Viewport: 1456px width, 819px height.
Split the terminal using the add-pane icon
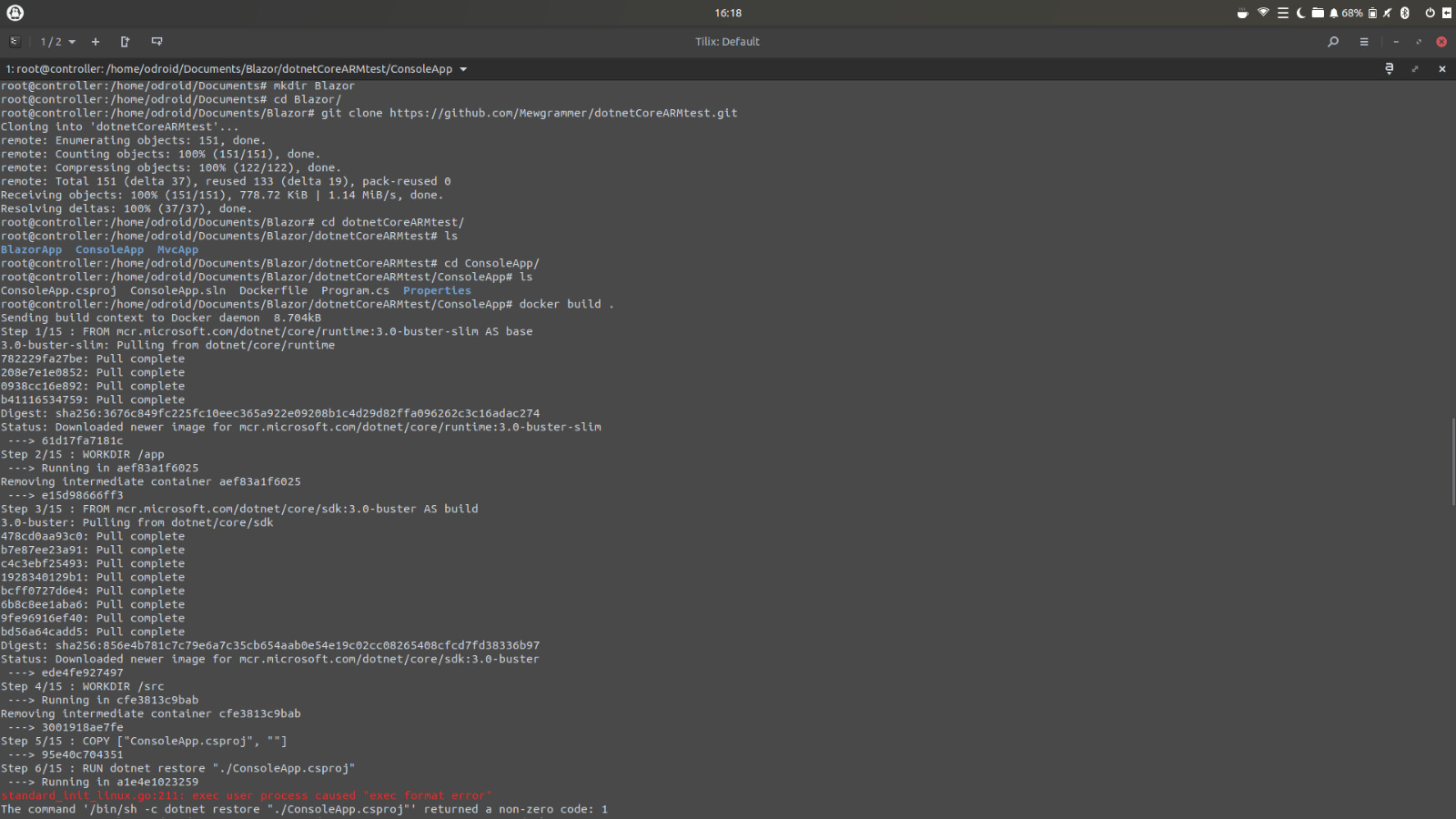[157, 41]
